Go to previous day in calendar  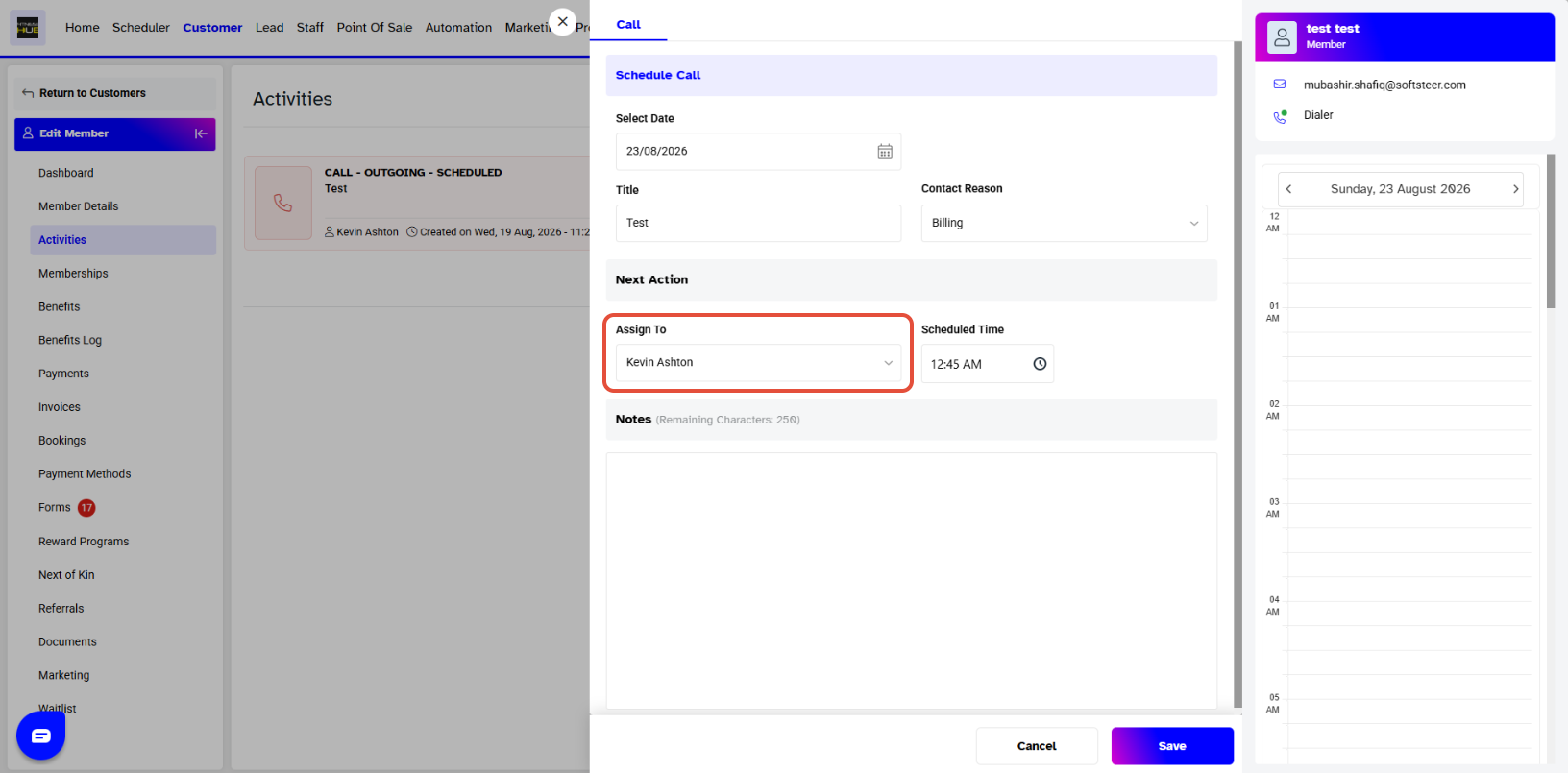pyautogui.click(x=1289, y=189)
